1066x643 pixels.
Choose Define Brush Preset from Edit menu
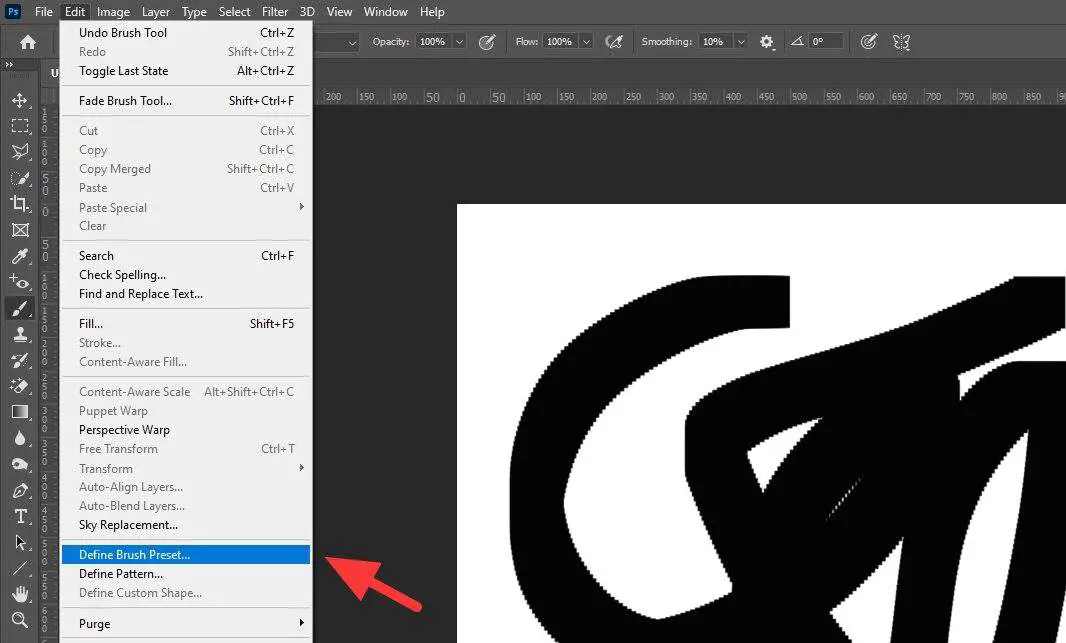pyautogui.click(x=133, y=554)
